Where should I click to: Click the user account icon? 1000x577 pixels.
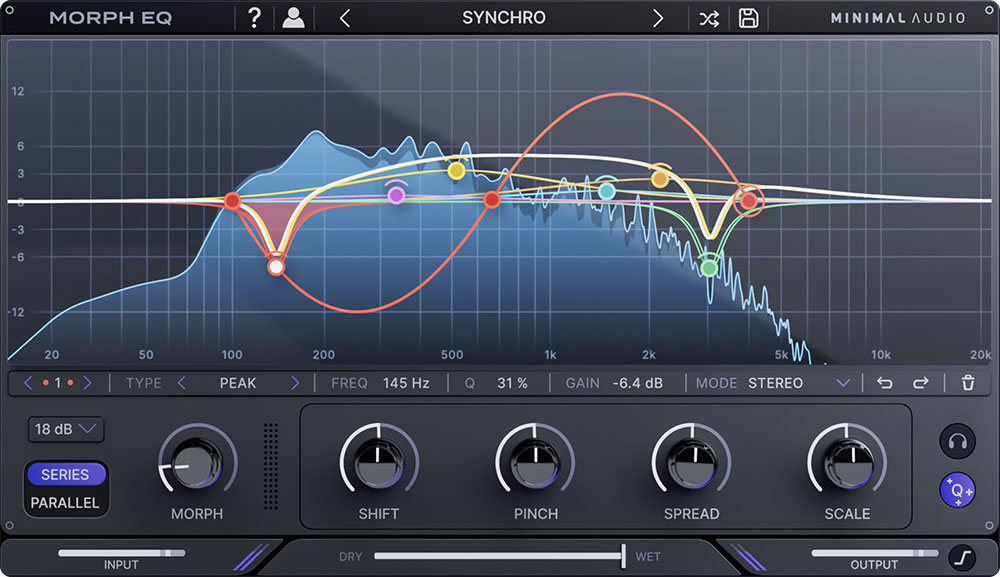click(295, 17)
